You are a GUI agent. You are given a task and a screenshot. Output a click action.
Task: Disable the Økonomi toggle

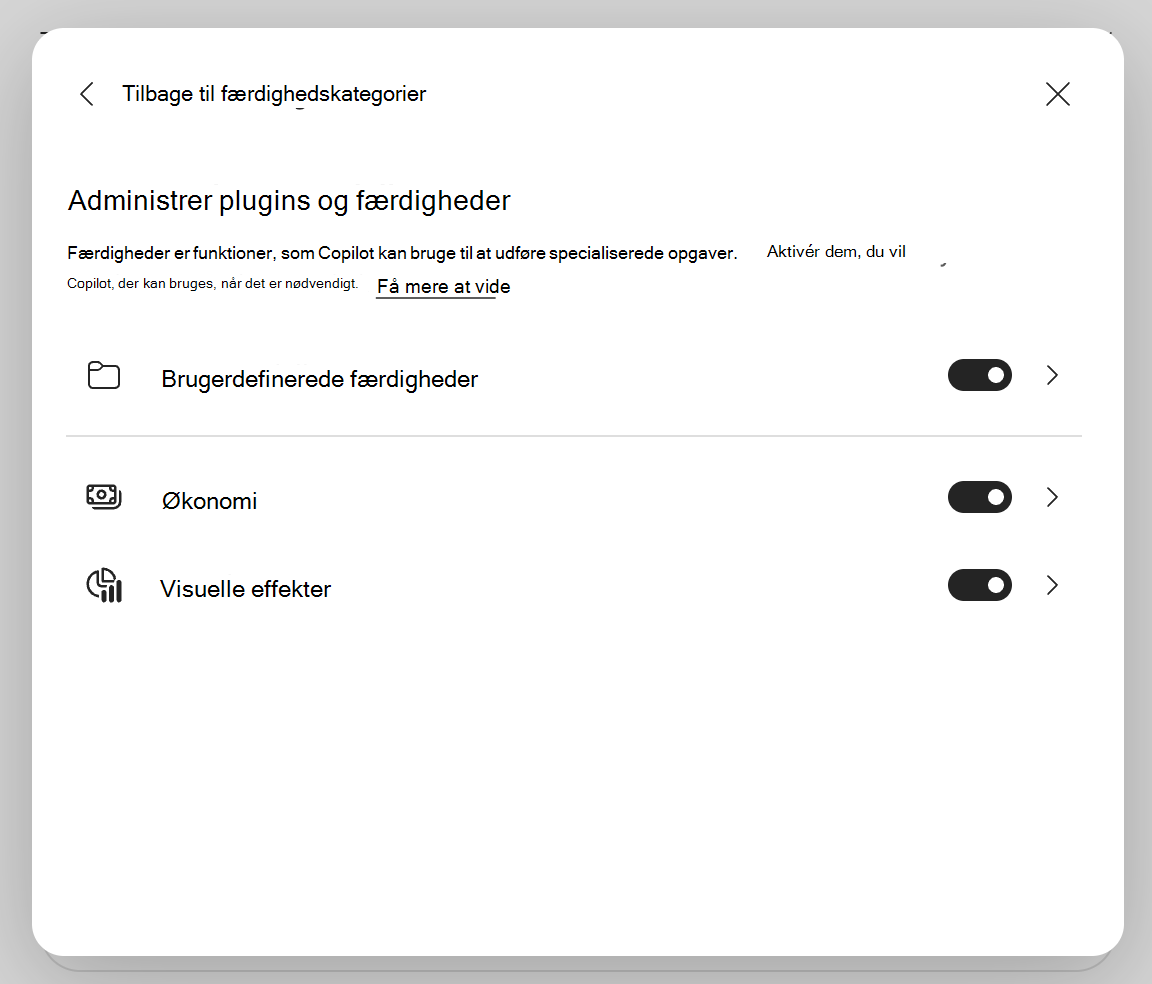(x=979, y=498)
